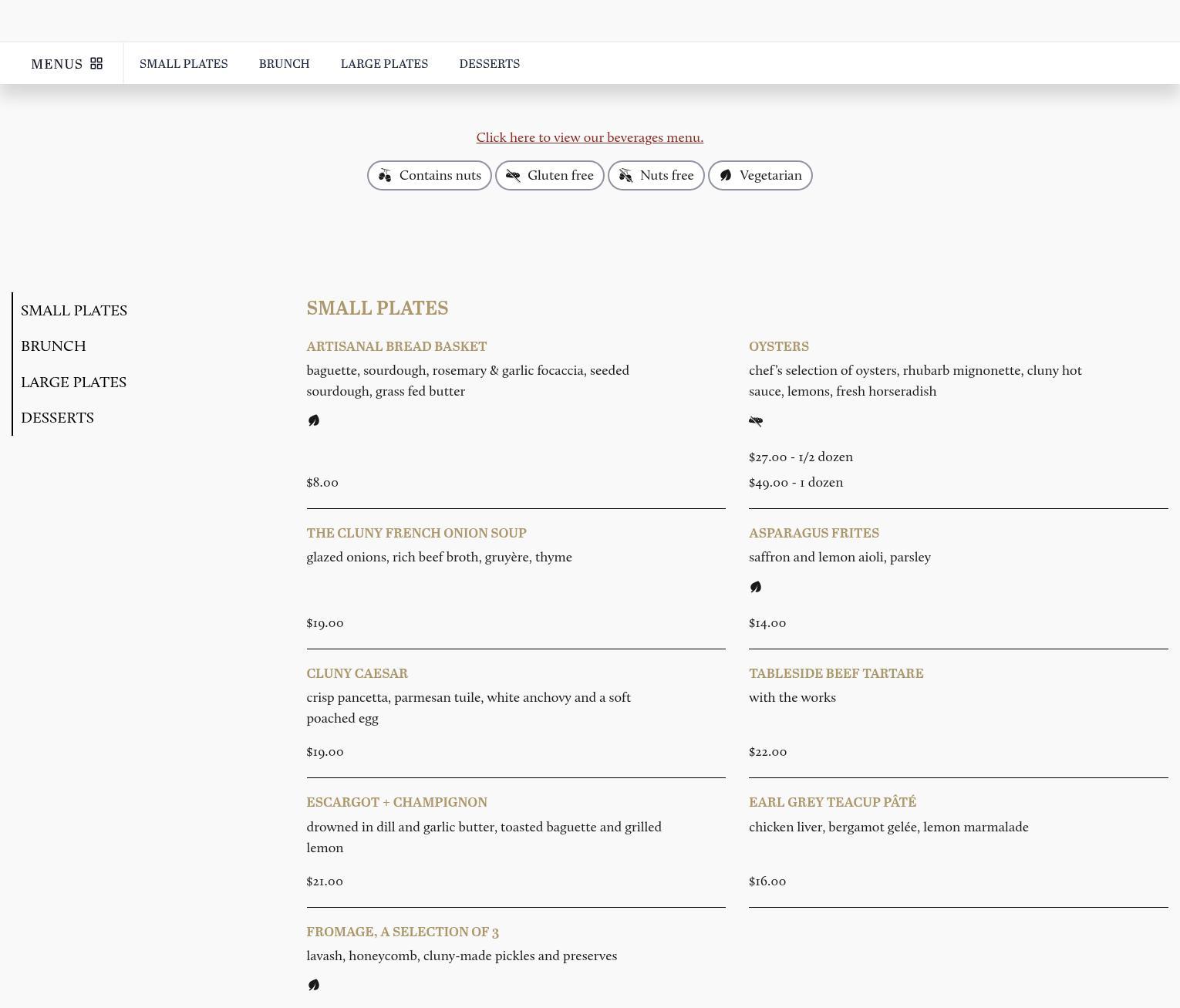Navigate to Desserts in left sidebar

[x=57, y=418]
